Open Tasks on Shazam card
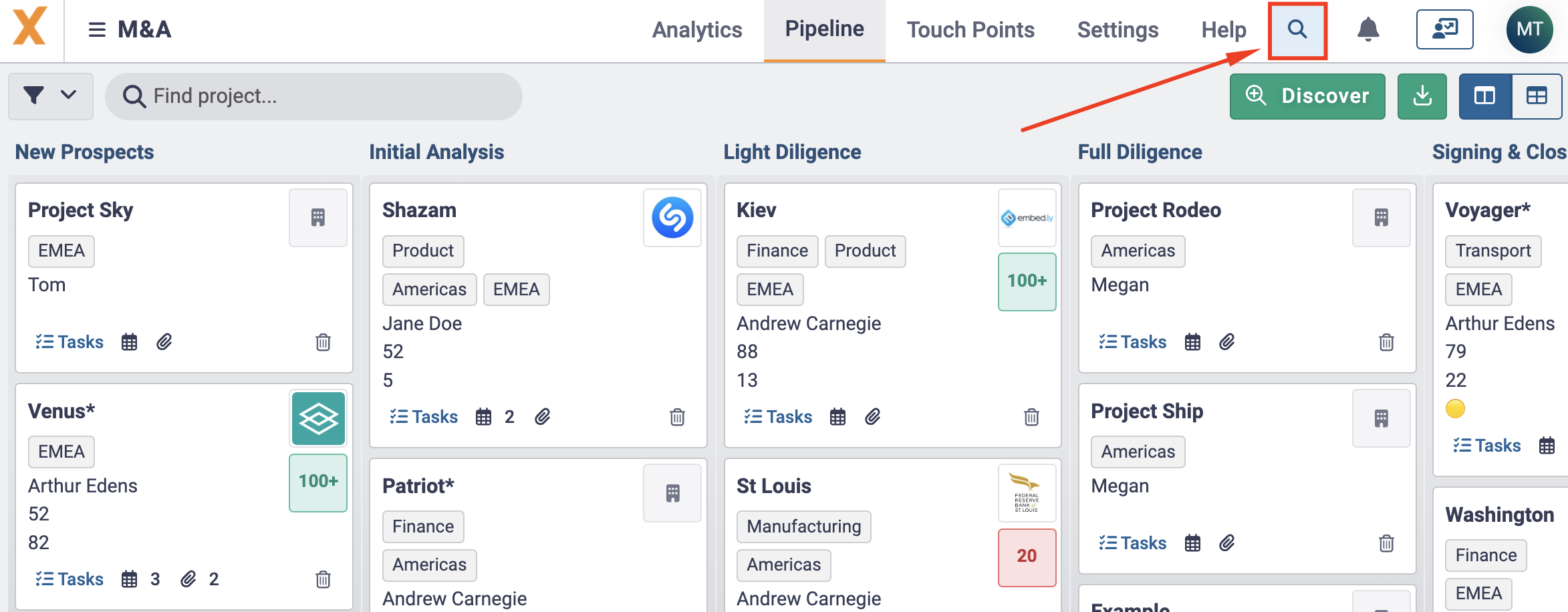This screenshot has height=612, width=1568. tap(424, 417)
